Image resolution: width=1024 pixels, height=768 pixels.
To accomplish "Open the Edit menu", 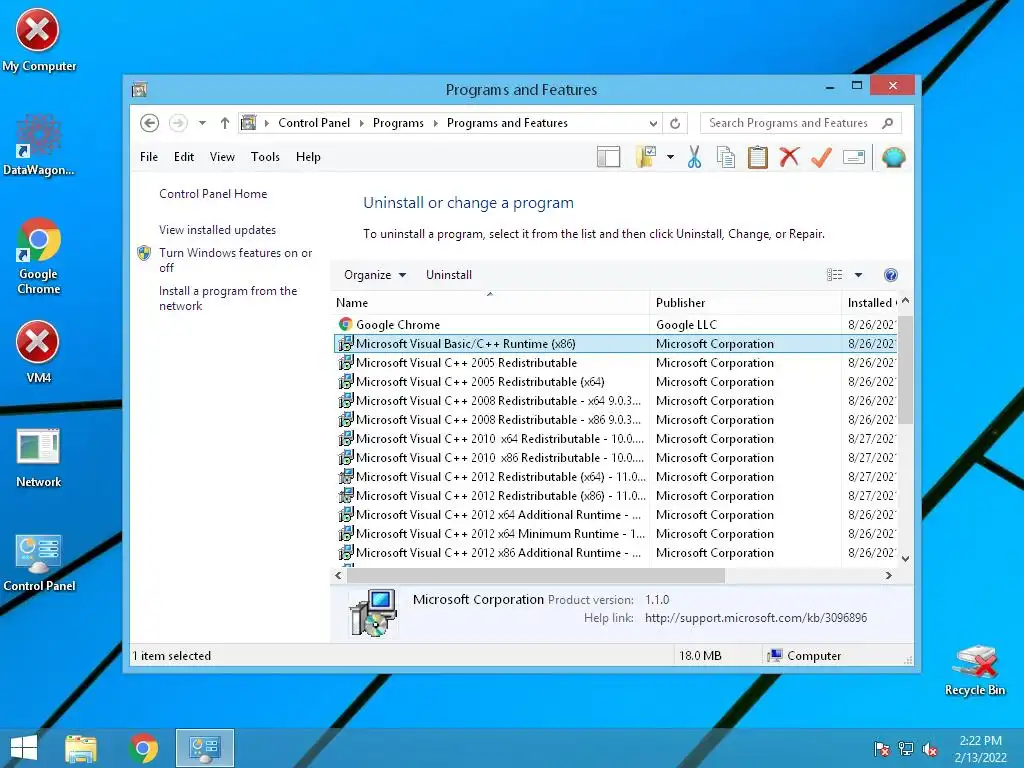I will [184, 157].
